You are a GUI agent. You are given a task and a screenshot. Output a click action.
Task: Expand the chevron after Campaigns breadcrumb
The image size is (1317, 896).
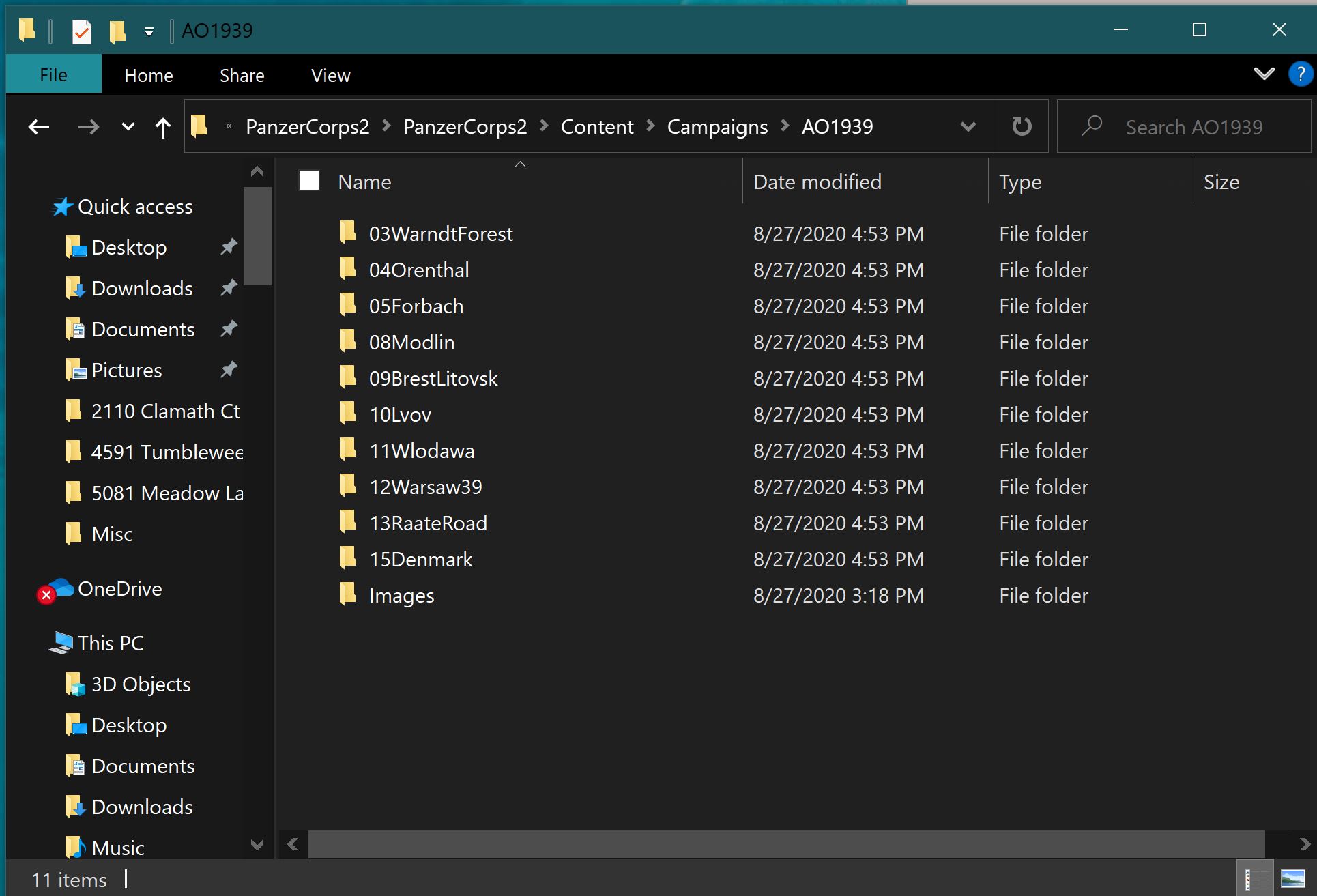[x=785, y=126]
